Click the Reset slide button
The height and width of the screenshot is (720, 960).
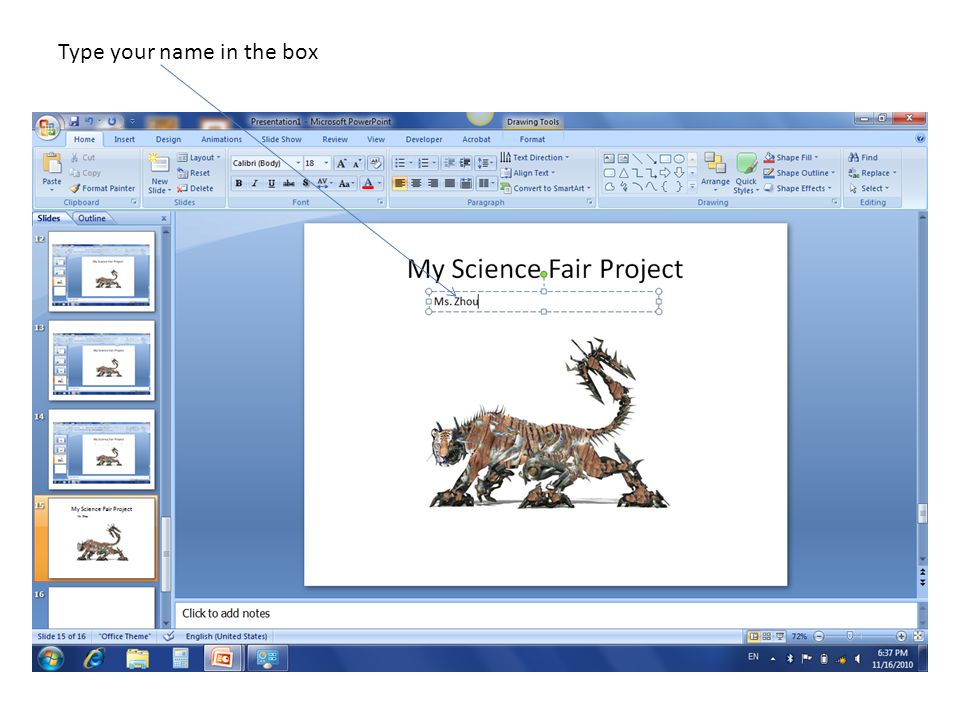(193, 173)
